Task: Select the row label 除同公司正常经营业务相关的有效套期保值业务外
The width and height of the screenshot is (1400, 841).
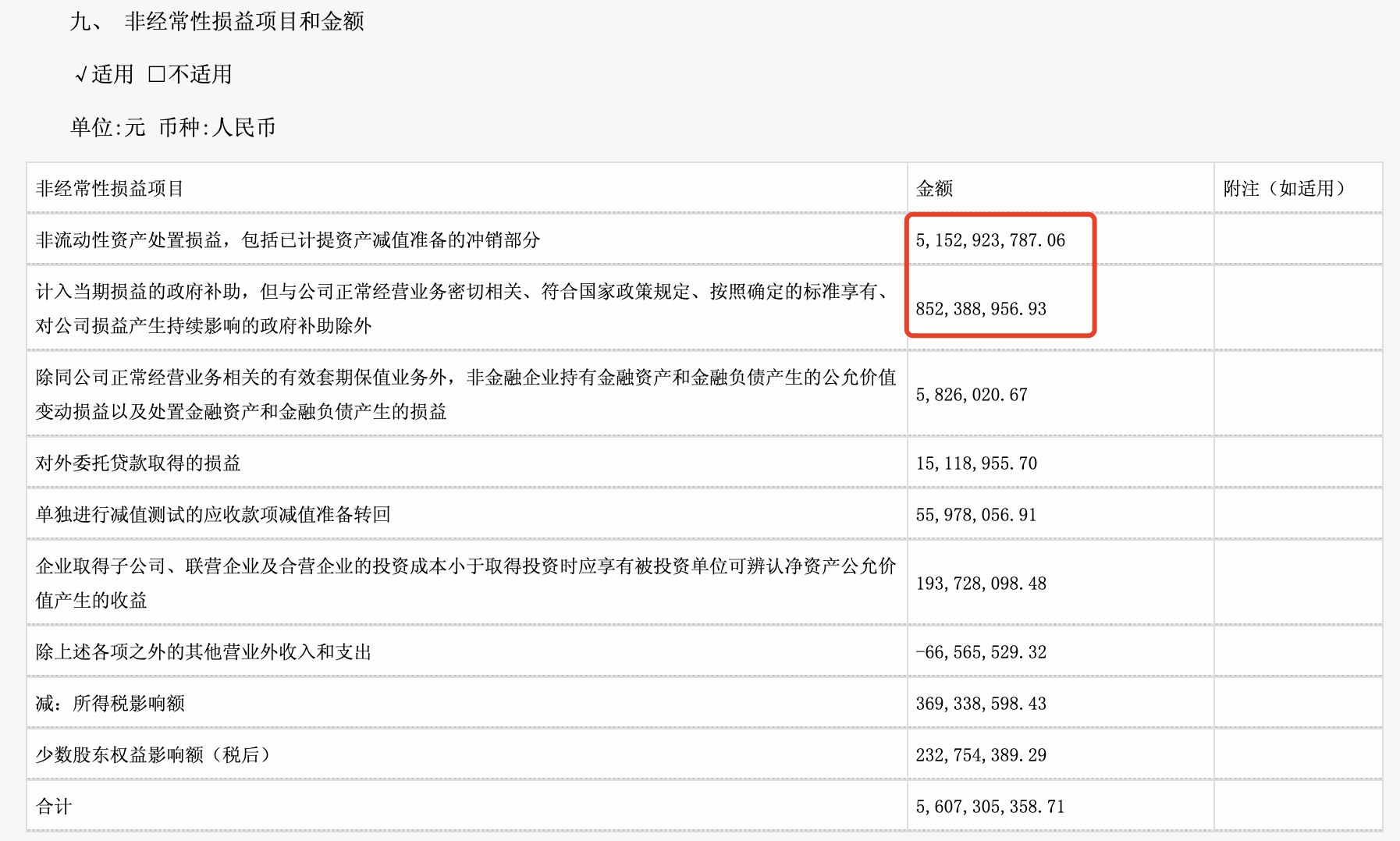Action: (x=242, y=377)
